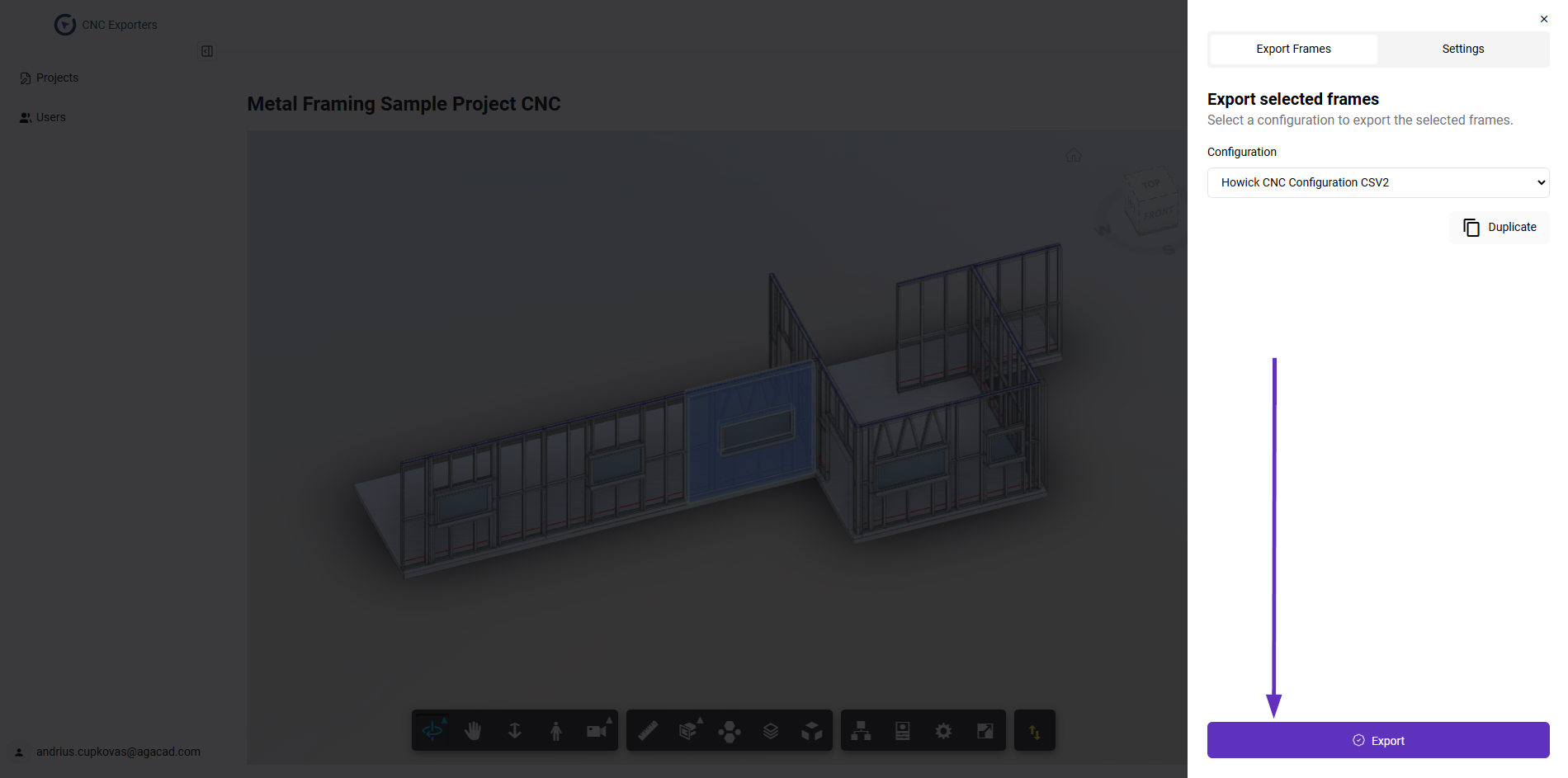The height and width of the screenshot is (778, 1568).
Task: Open Projects in the sidebar
Action: coord(57,78)
